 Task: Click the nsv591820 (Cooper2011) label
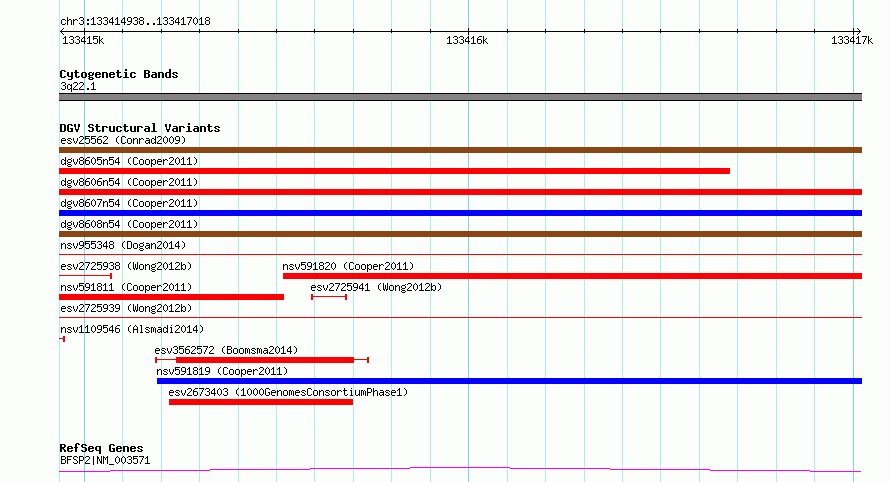click(x=349, y=266)
